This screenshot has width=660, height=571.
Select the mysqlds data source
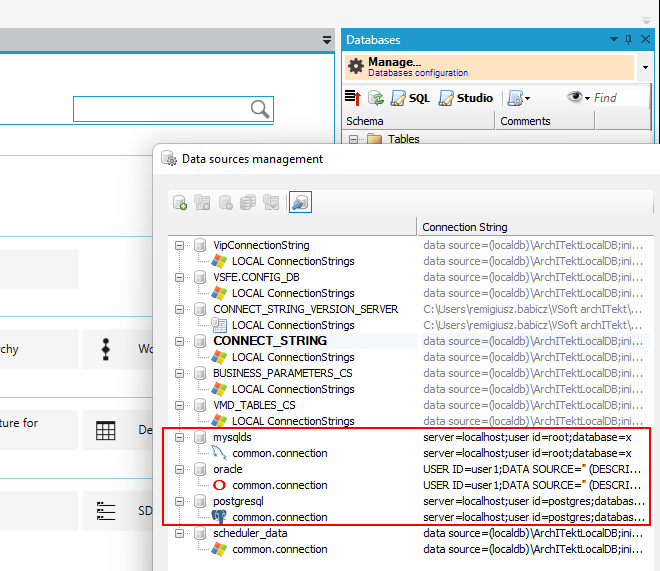click(232, 437)
